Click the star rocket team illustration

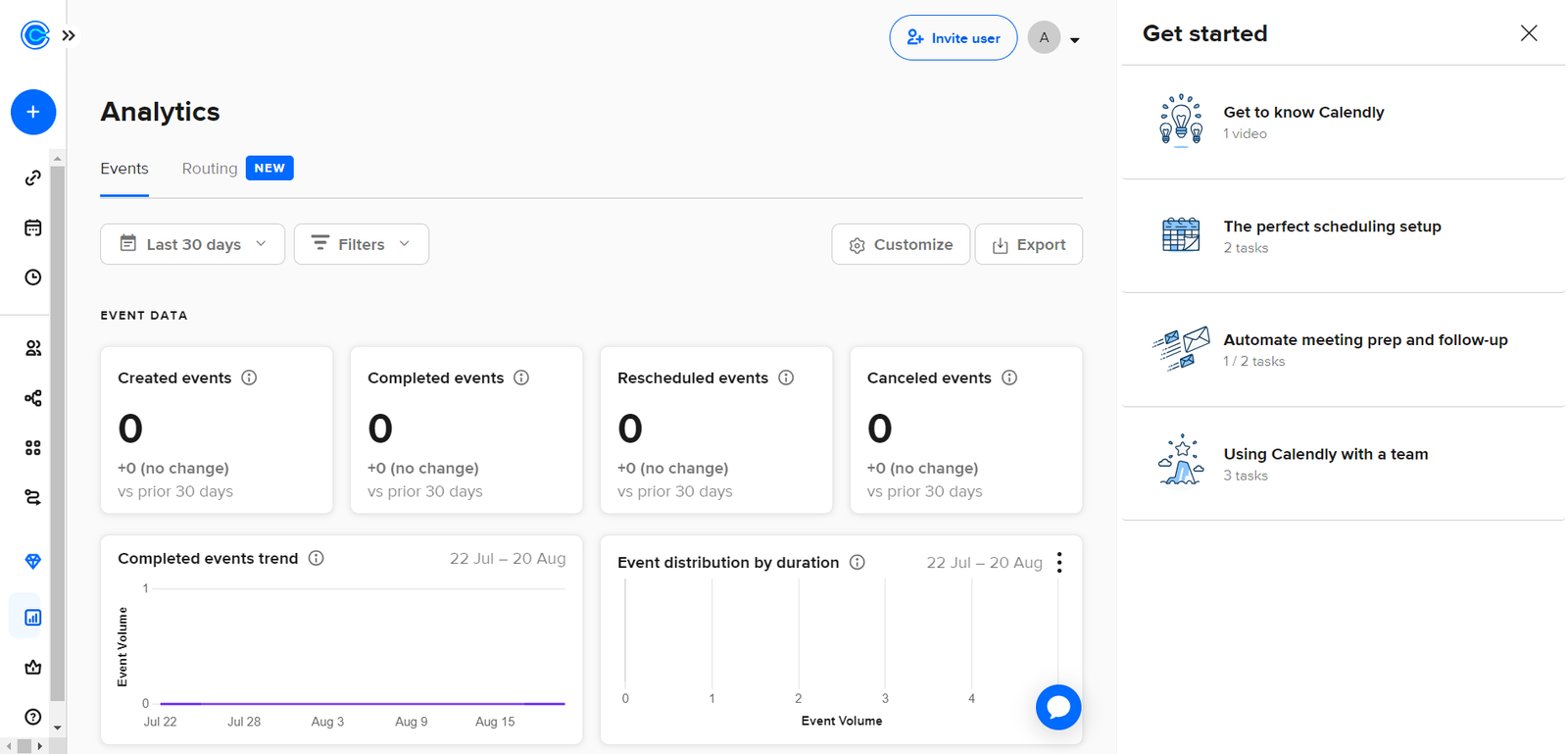(1181, 460)
